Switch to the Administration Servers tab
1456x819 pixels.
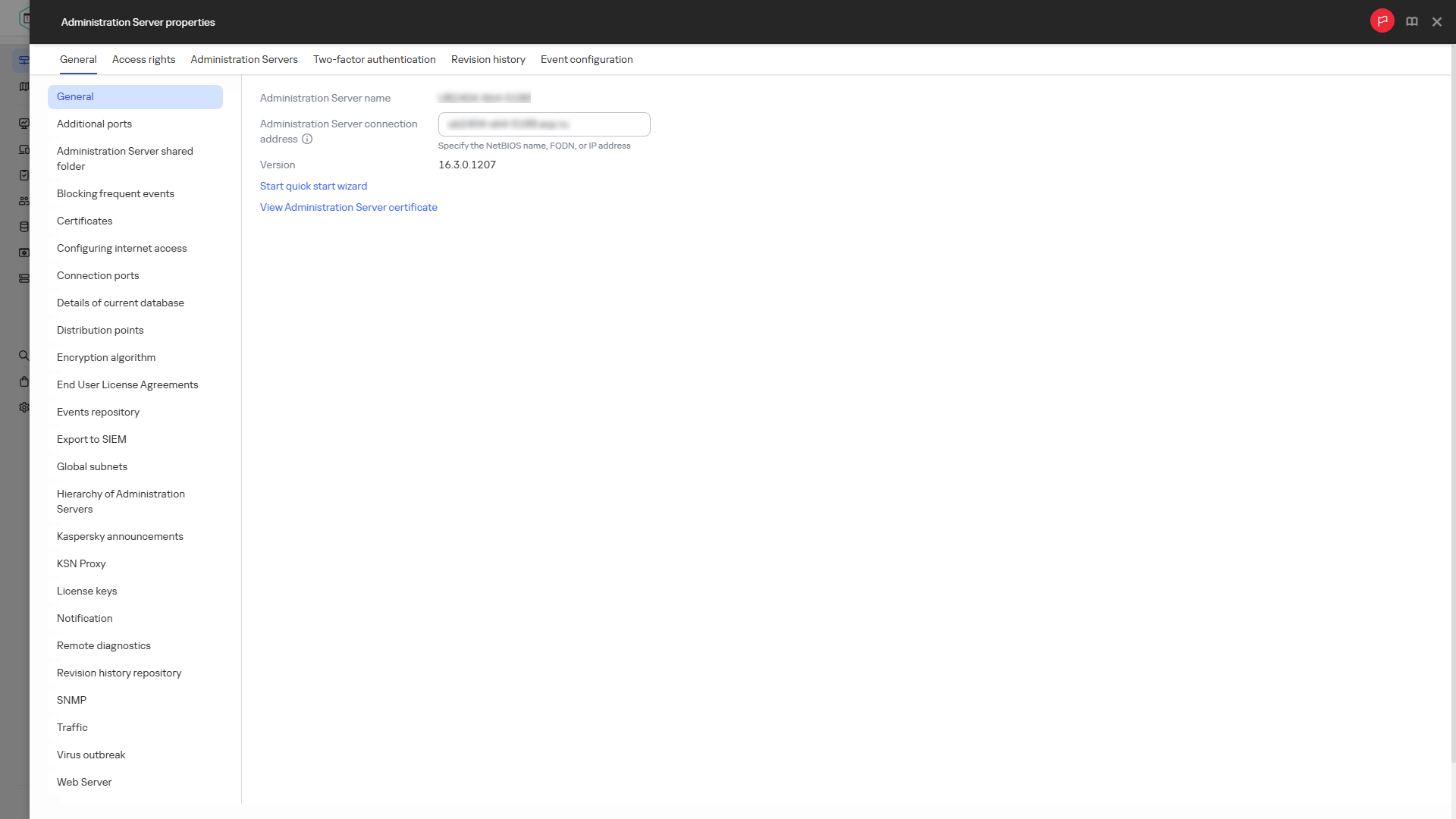coord(244,60)
